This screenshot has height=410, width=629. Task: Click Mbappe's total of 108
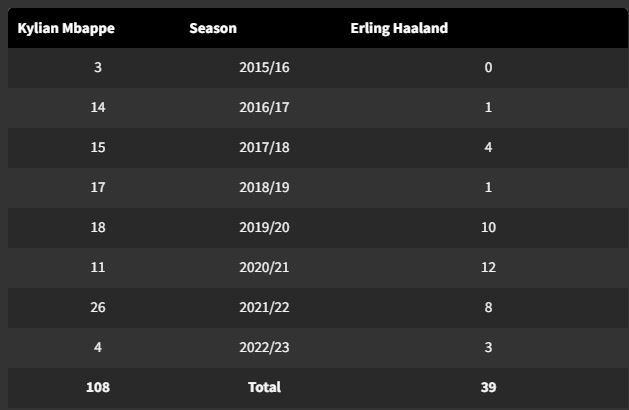coord(98,387)
